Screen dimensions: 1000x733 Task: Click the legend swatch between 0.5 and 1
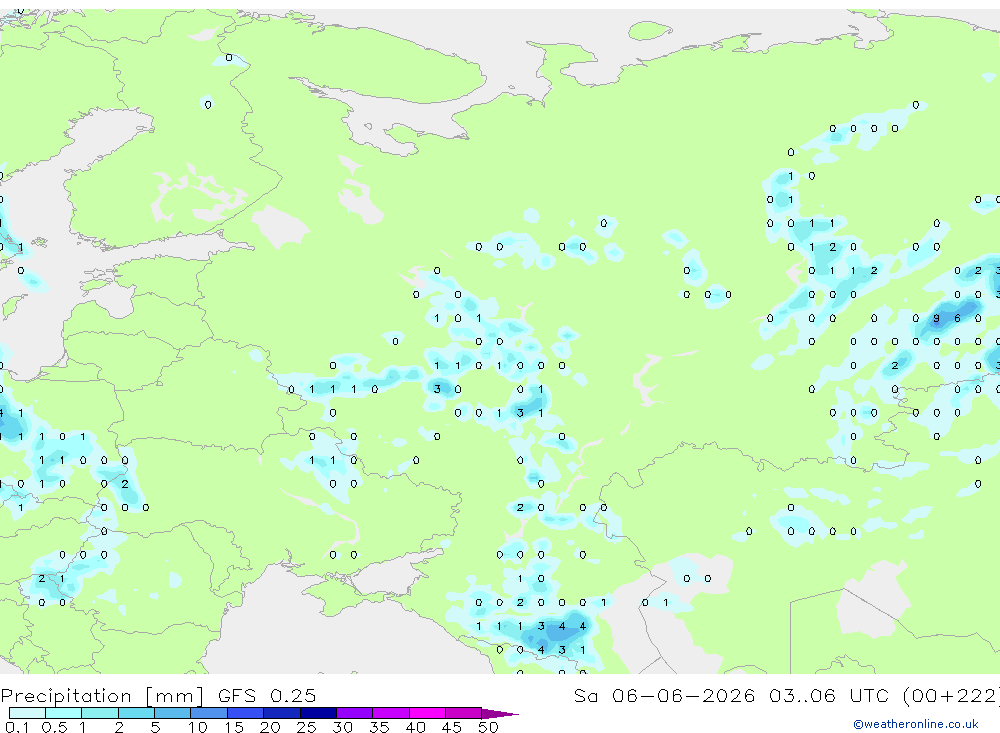(63, 713)
